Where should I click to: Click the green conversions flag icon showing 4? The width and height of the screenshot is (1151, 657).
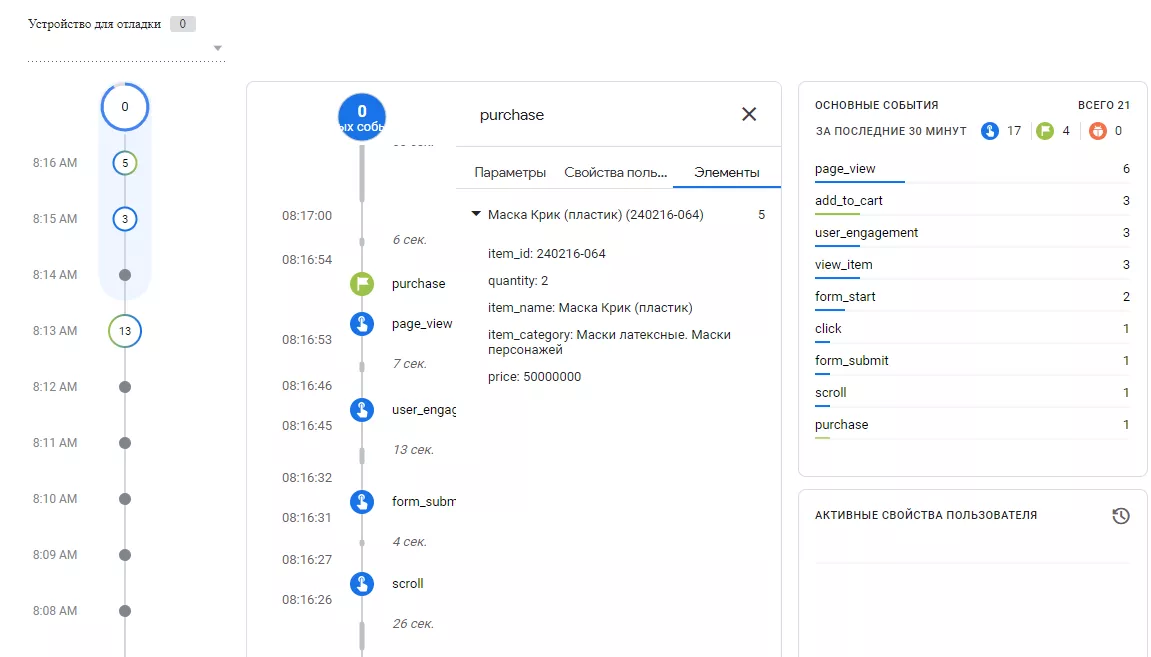(x=1045, y=131)
